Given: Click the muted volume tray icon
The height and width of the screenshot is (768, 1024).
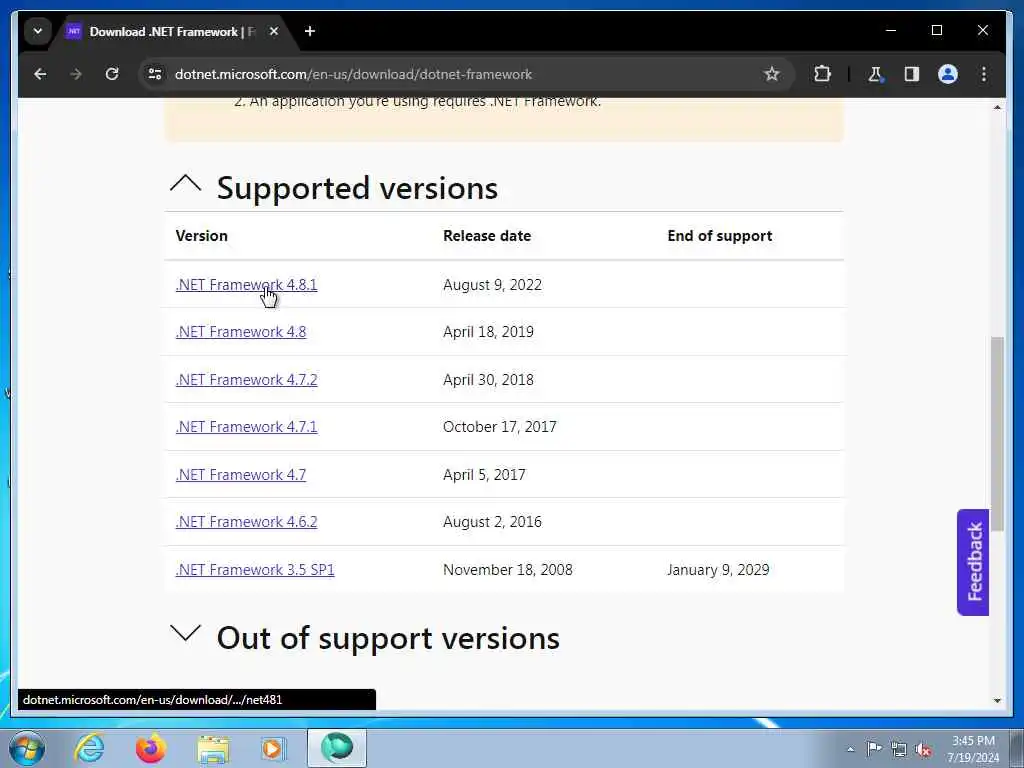Looking at the screenshot, I should pyautogui.click(x=923, y=750).
